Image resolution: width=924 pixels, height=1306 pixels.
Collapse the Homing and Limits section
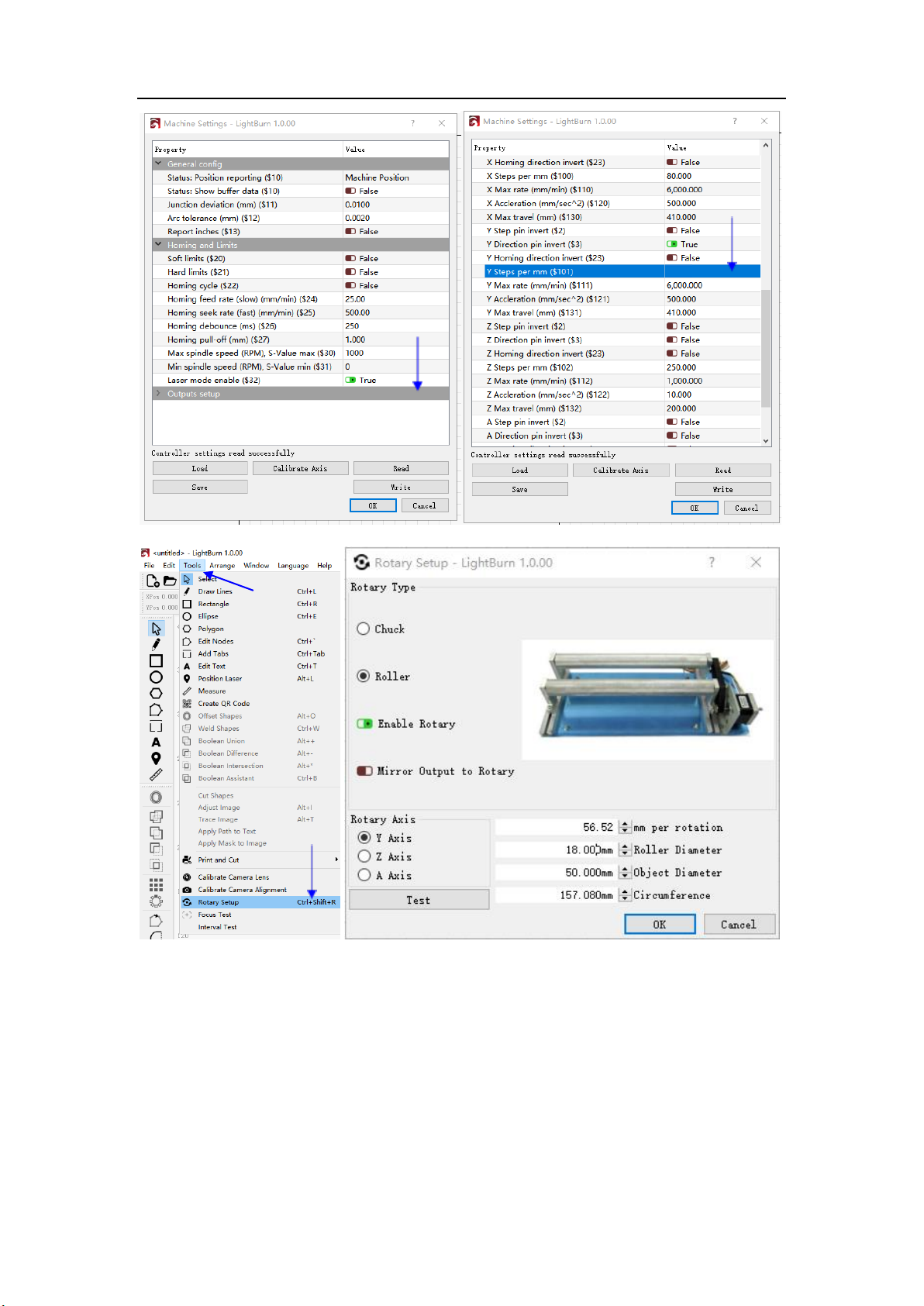(159, 245)
